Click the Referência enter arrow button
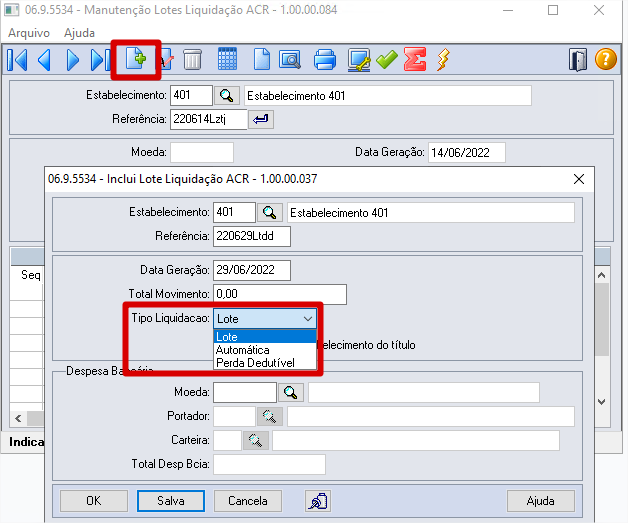 pyautogui.click(x=261, y=119)
